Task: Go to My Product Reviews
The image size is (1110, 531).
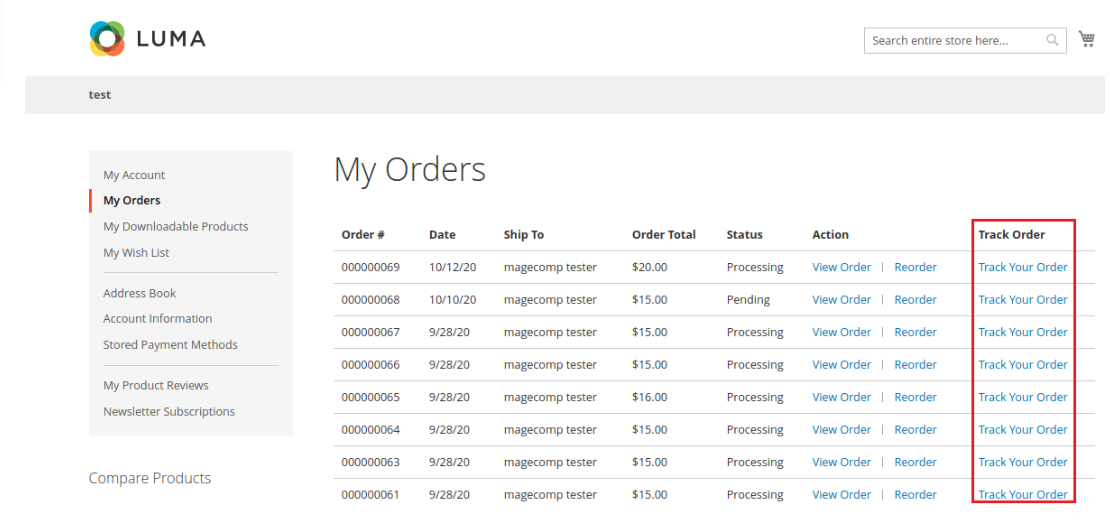Action: click(156, 386)
